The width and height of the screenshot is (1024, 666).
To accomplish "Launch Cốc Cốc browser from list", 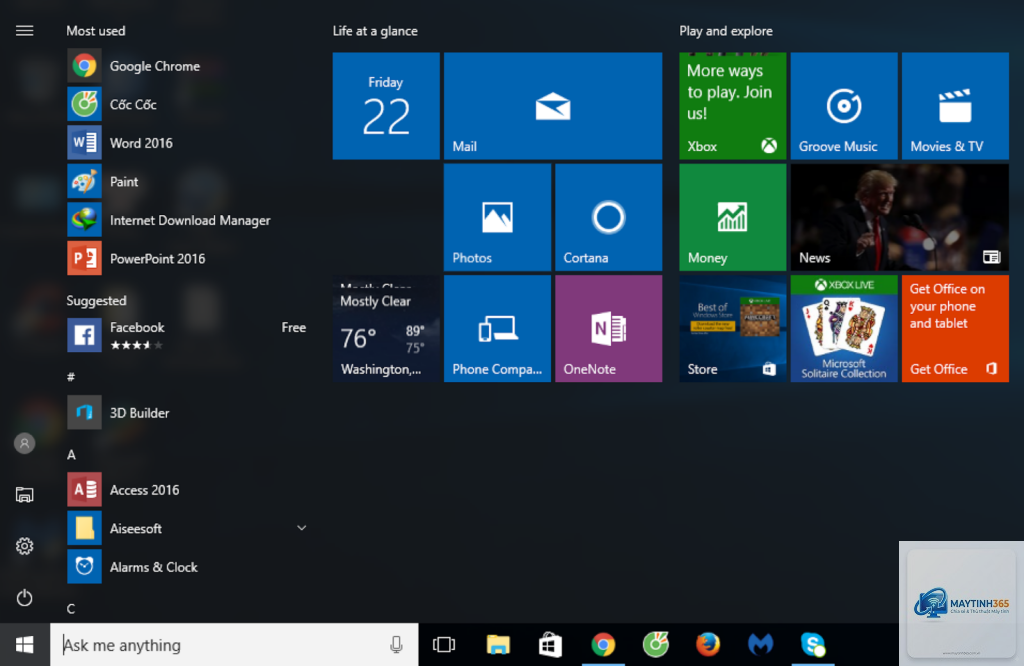I will coord(186,104).
